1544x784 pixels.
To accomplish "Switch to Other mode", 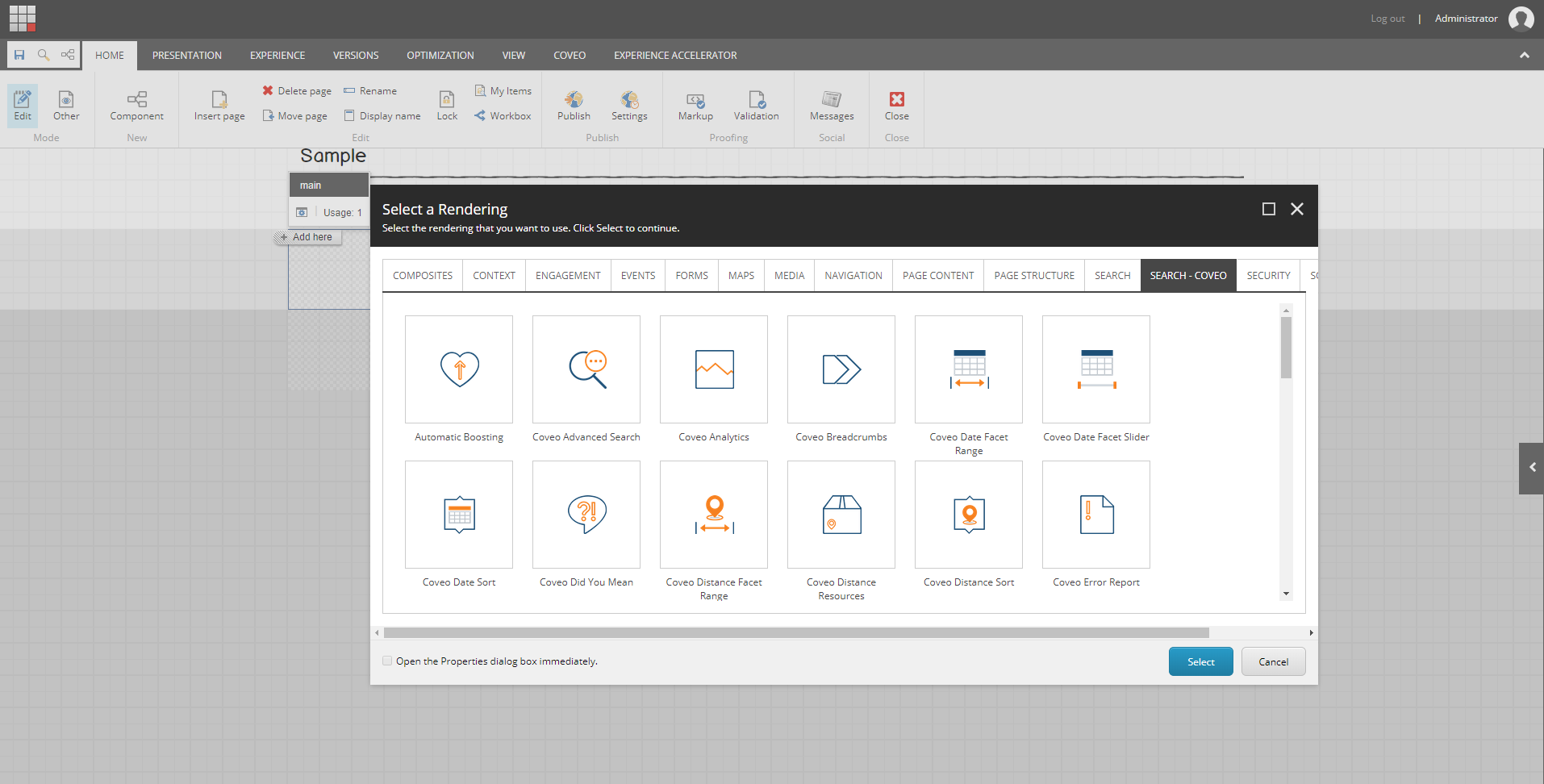I will pyautogui.click(x=65, y=107).
